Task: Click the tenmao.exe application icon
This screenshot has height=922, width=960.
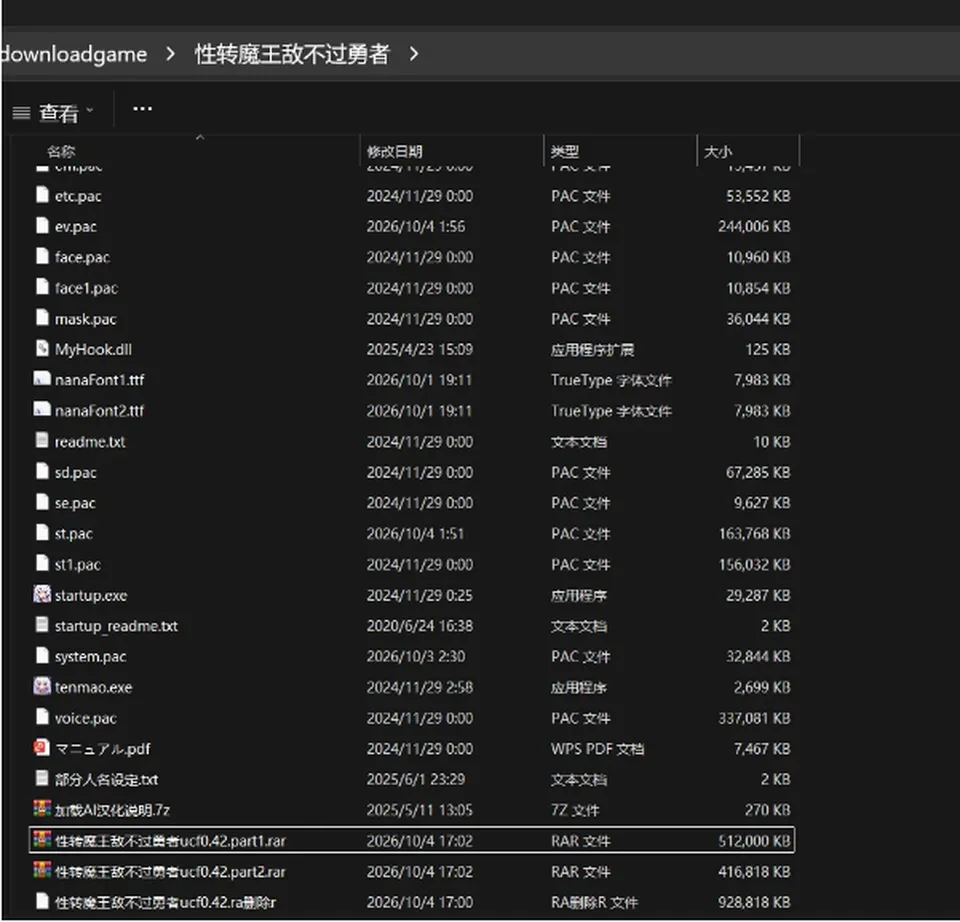Action: click(42, 686)
